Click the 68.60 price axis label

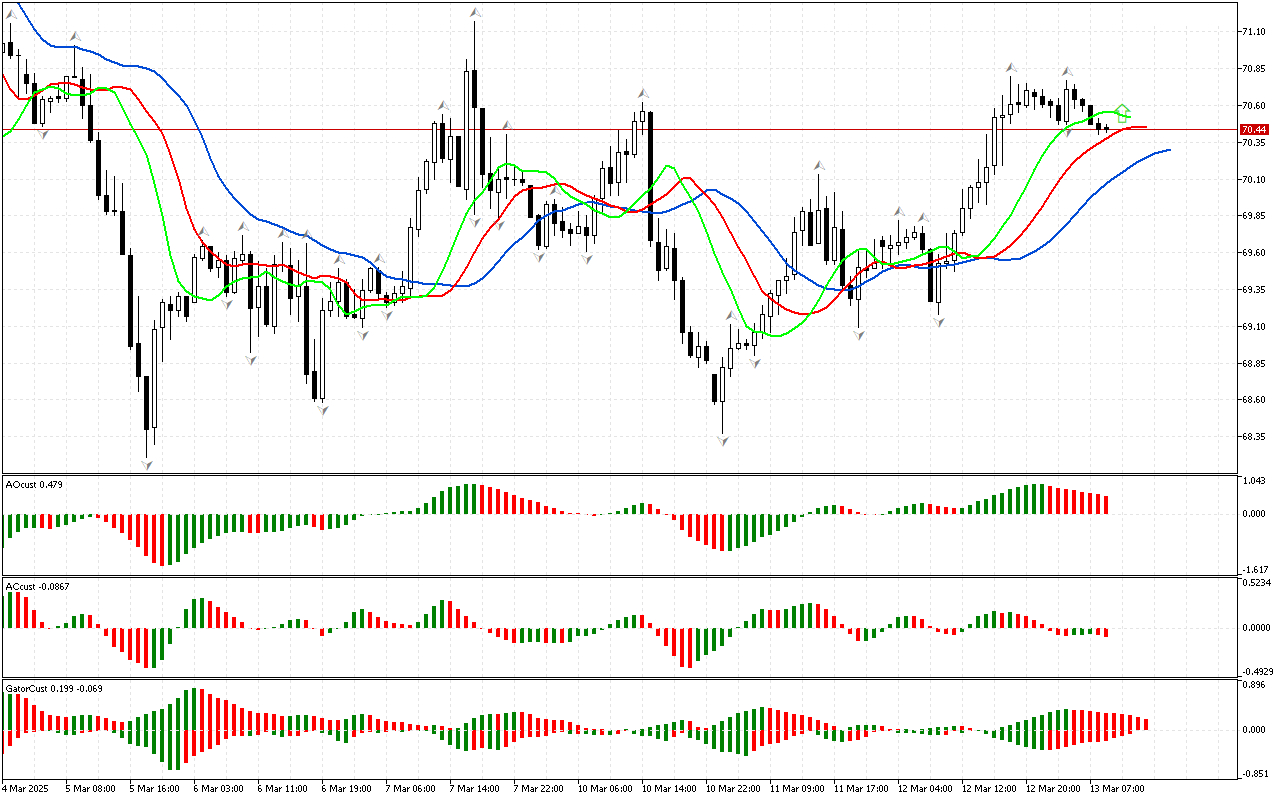point(1253,400)
